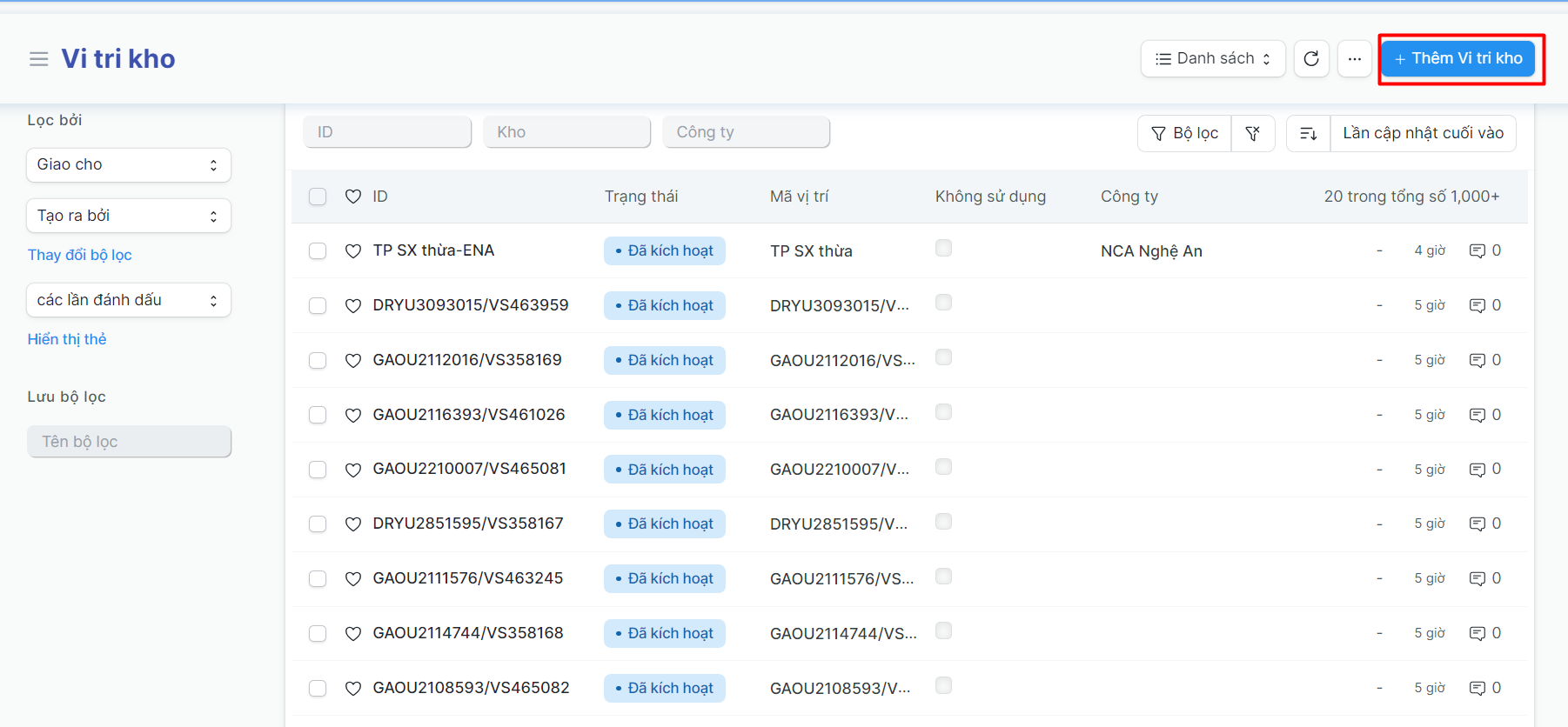
Task: Click the clear filters funnel icon
Action: click(x=1252, y=133)
